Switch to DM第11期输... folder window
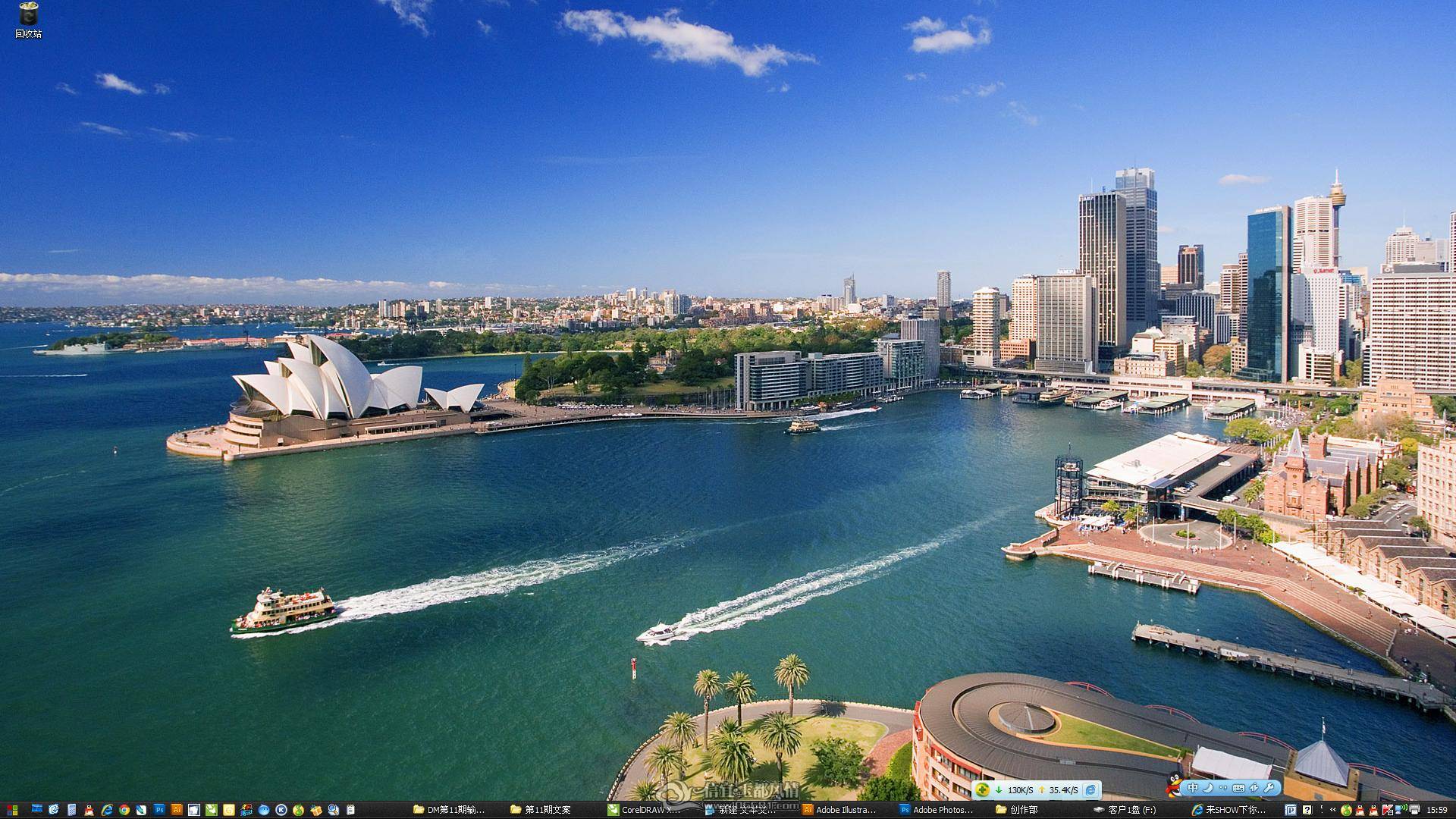The width and height of the screenshot is (1456, 819). (x=450, y=810)
